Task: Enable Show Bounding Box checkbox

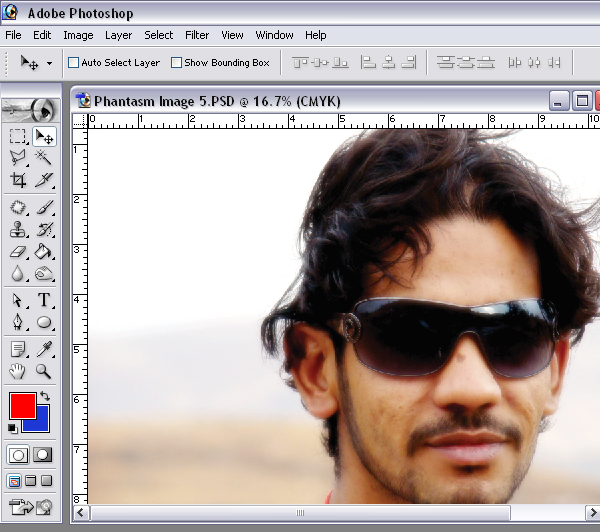Action: point(176,62)
